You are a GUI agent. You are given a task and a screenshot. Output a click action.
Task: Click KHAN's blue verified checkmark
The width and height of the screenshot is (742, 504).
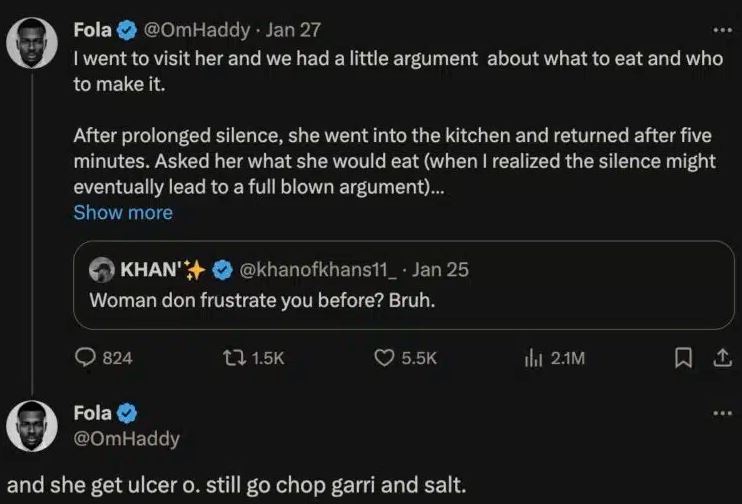[225, 270]
